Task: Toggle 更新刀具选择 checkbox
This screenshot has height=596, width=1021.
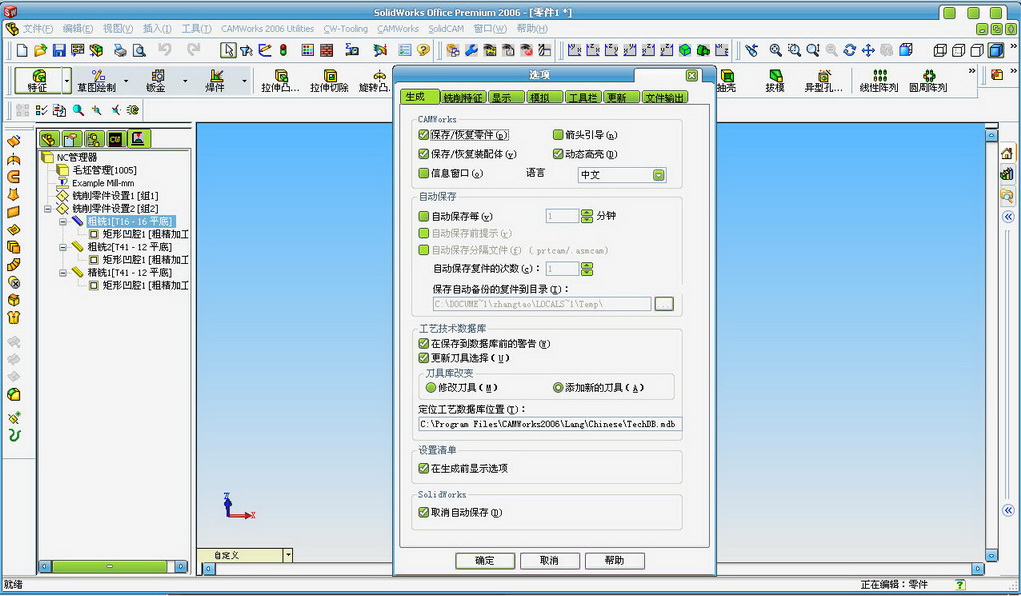Action: click(x=424, y=358)
